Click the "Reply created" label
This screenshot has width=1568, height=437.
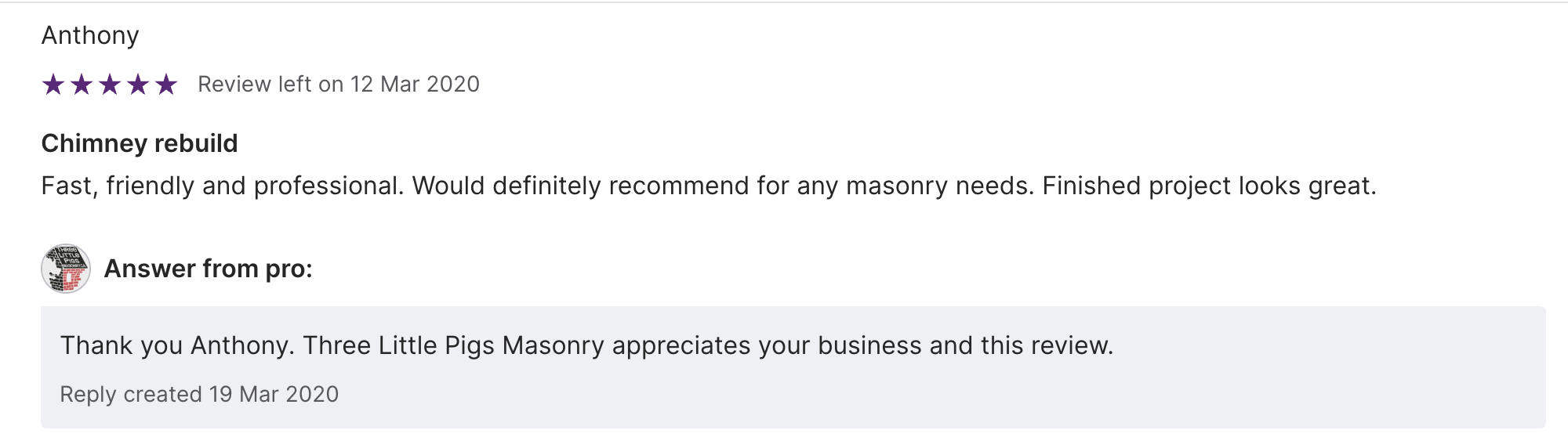(x=131, y=395)
